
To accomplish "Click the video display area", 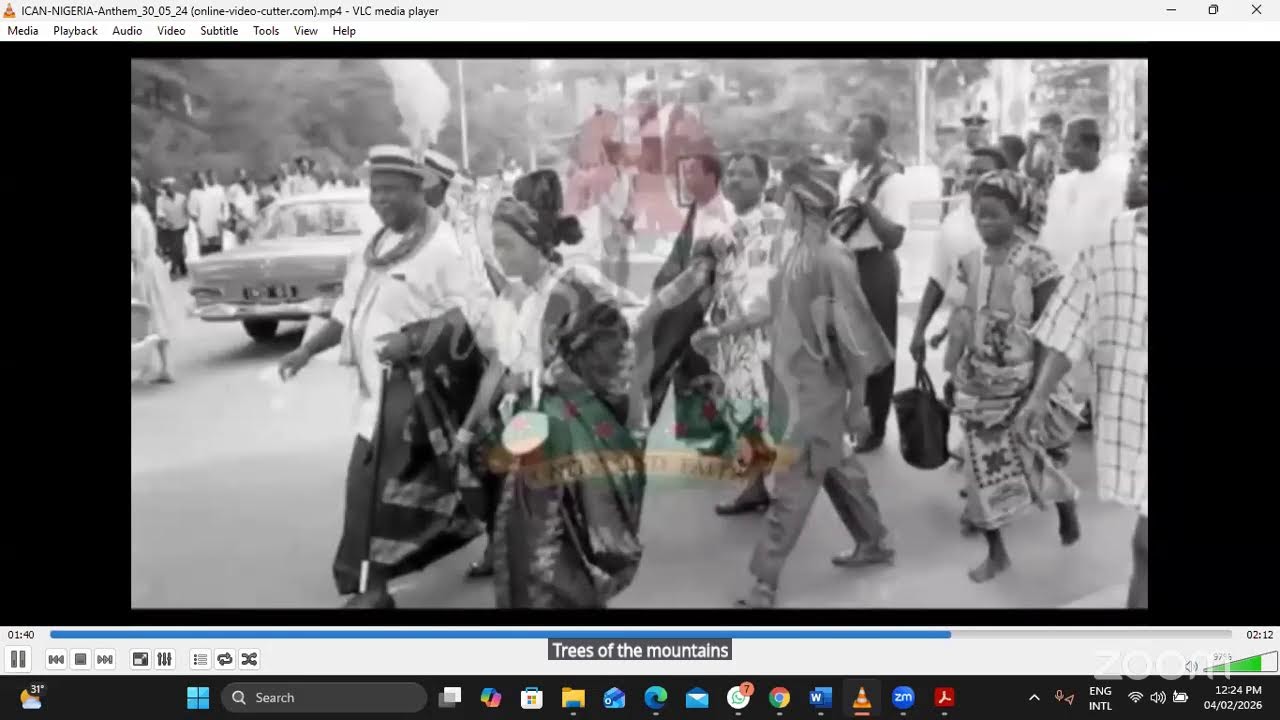I will click(x=639, y=333).
